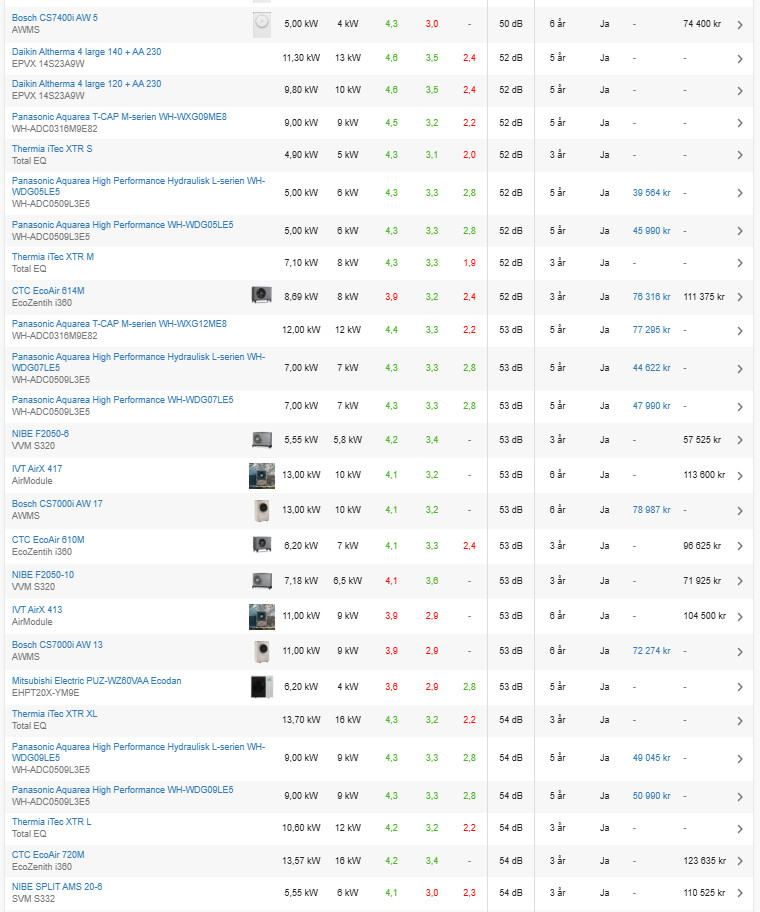Click the 76 316 kr price link
This screenshot has height=912, width=760.
point(651,297)
